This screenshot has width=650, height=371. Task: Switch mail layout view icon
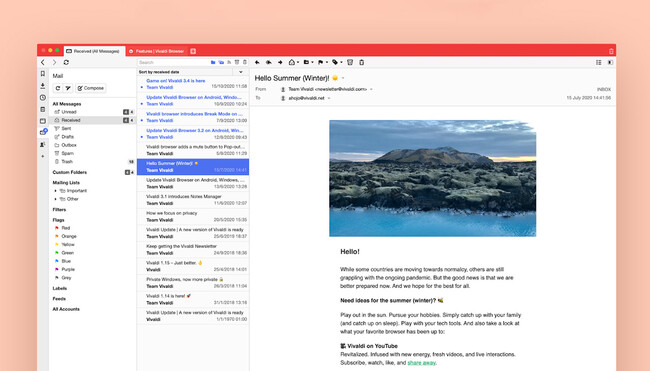pyautogui.click(x=599, y=62)
